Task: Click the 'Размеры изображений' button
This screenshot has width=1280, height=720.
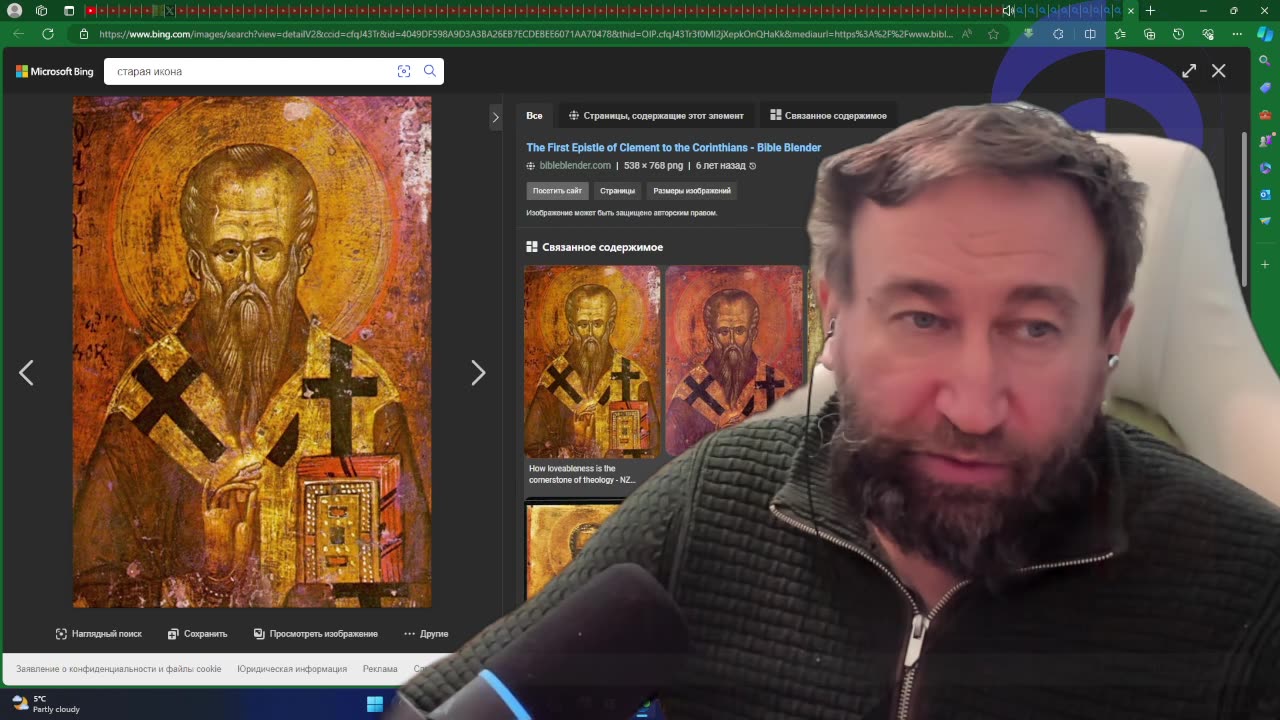Action: pos(692,190)
